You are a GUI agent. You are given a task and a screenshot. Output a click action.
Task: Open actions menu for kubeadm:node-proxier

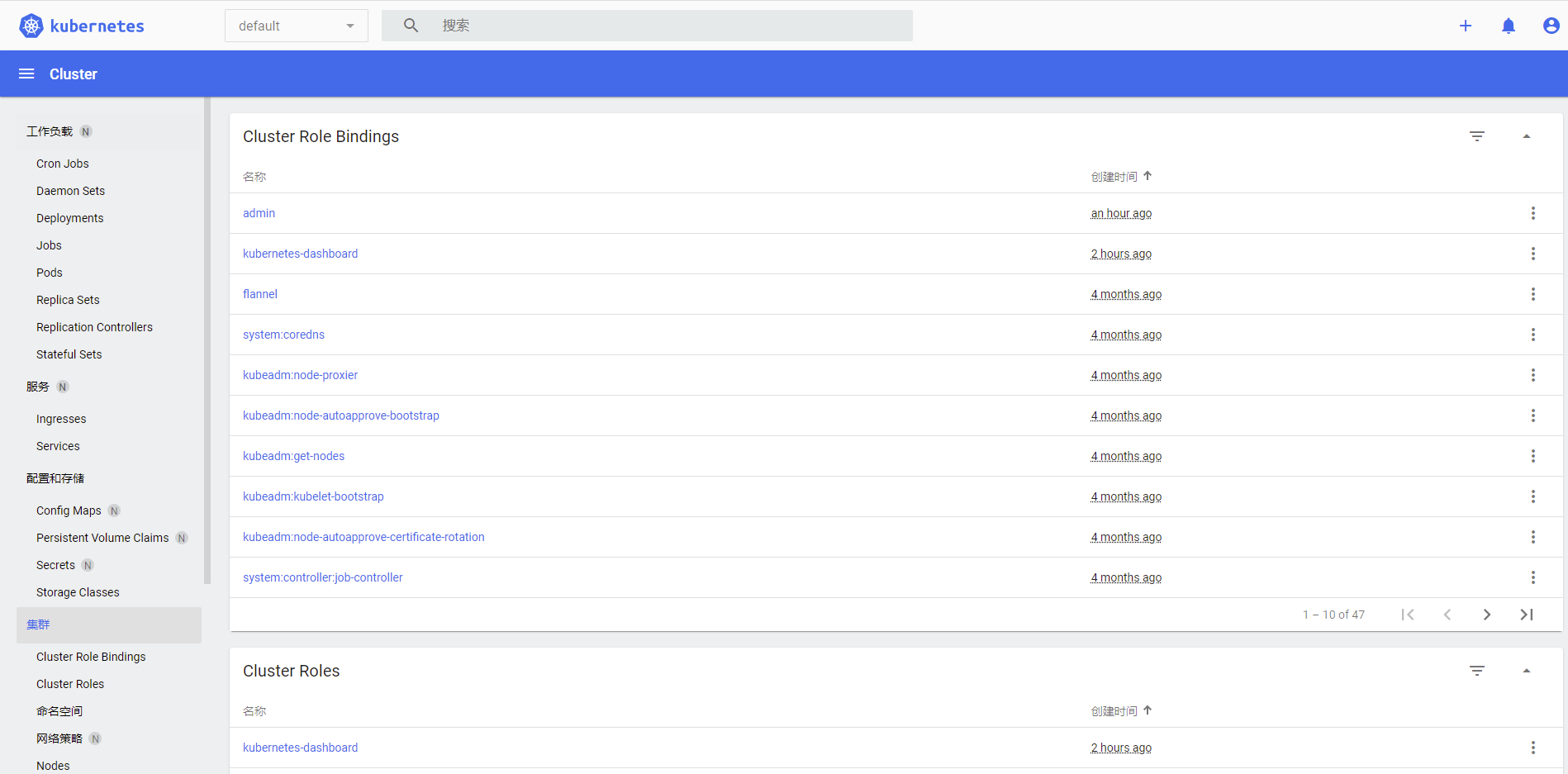[1533, 375]
